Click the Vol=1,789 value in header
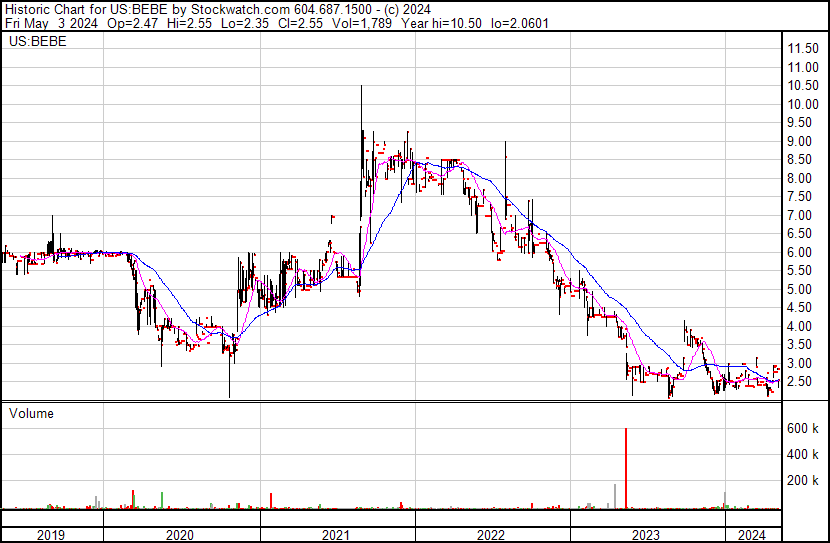The image size is (830, 543). (x=362, y=23)
